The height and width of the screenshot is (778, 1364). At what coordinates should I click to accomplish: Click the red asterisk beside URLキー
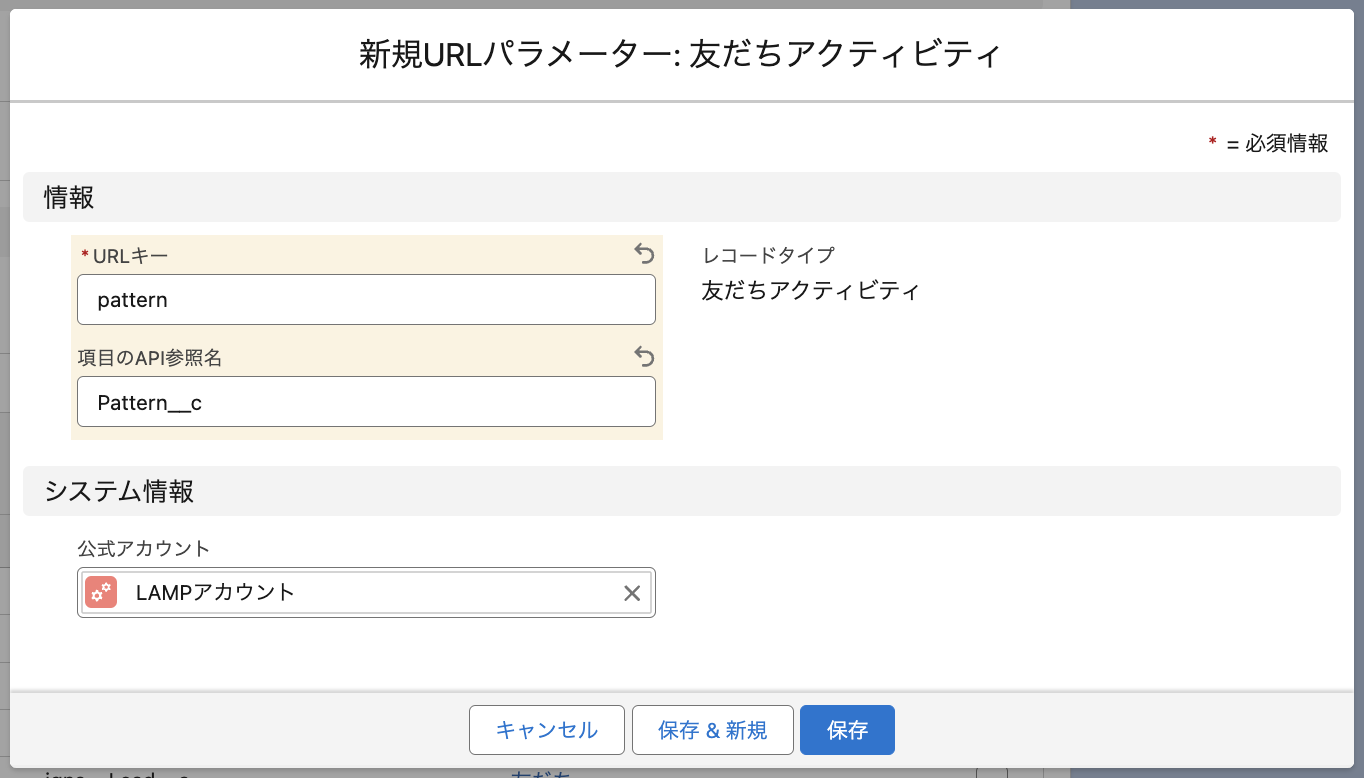click(85, 257)
